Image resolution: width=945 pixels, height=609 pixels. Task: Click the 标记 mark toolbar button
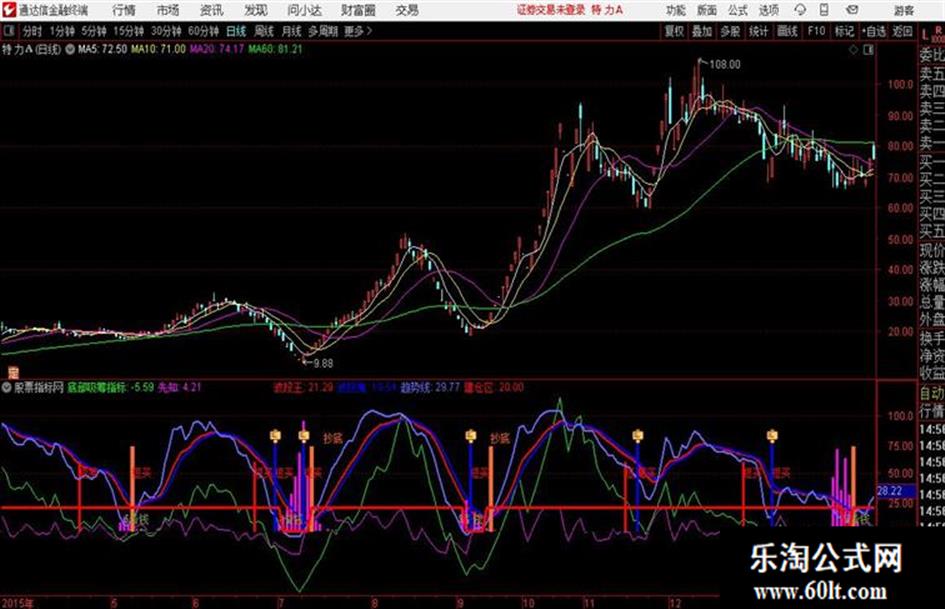(844, 31)
